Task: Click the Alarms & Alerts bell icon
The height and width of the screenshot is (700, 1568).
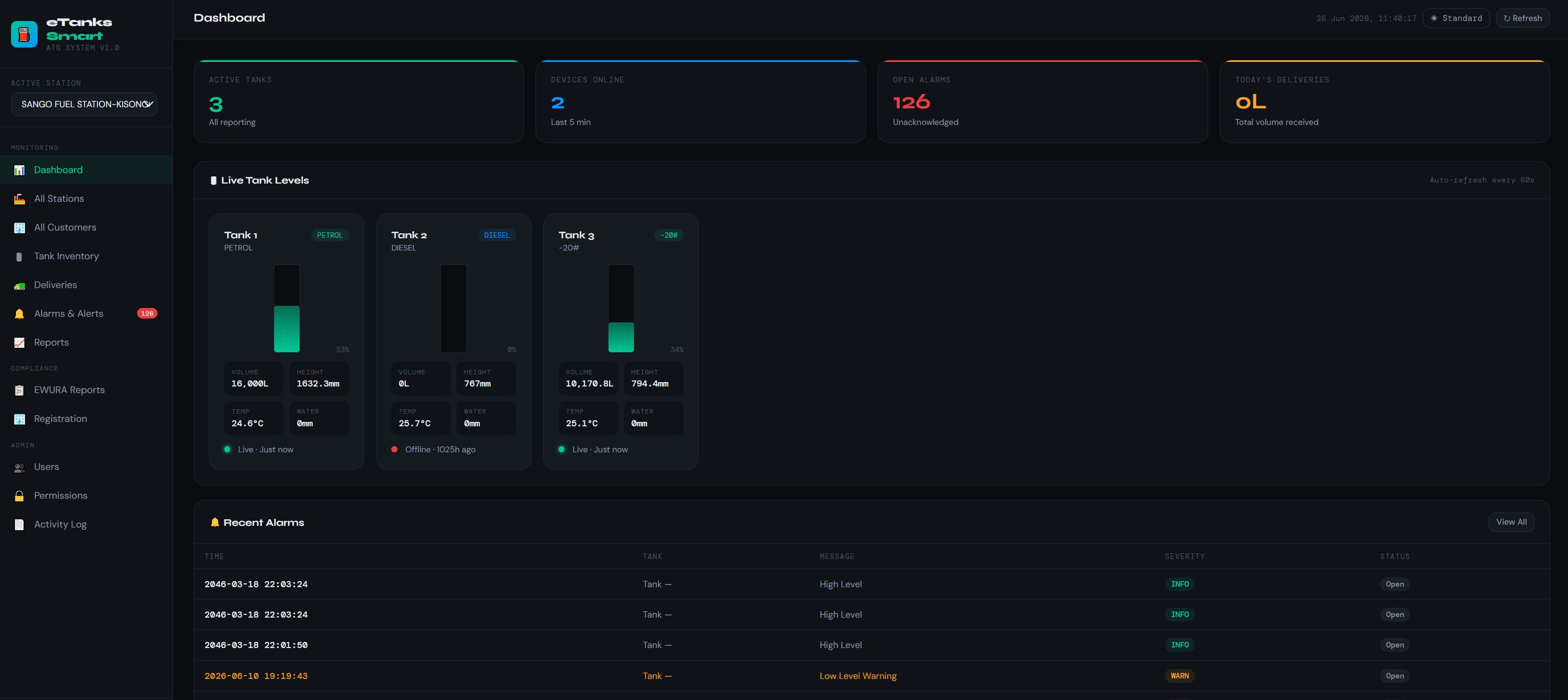Action: pos(19,314)
